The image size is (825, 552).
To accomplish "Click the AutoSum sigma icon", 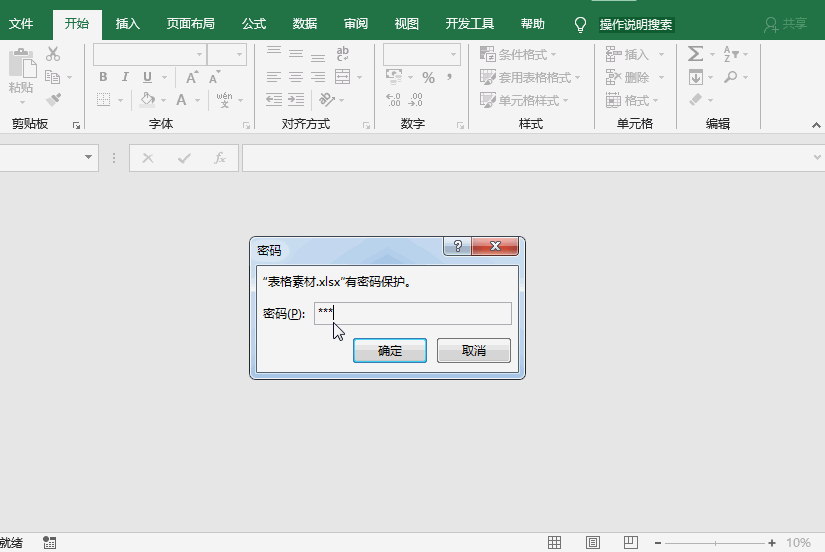I will [x=695, y=54].
